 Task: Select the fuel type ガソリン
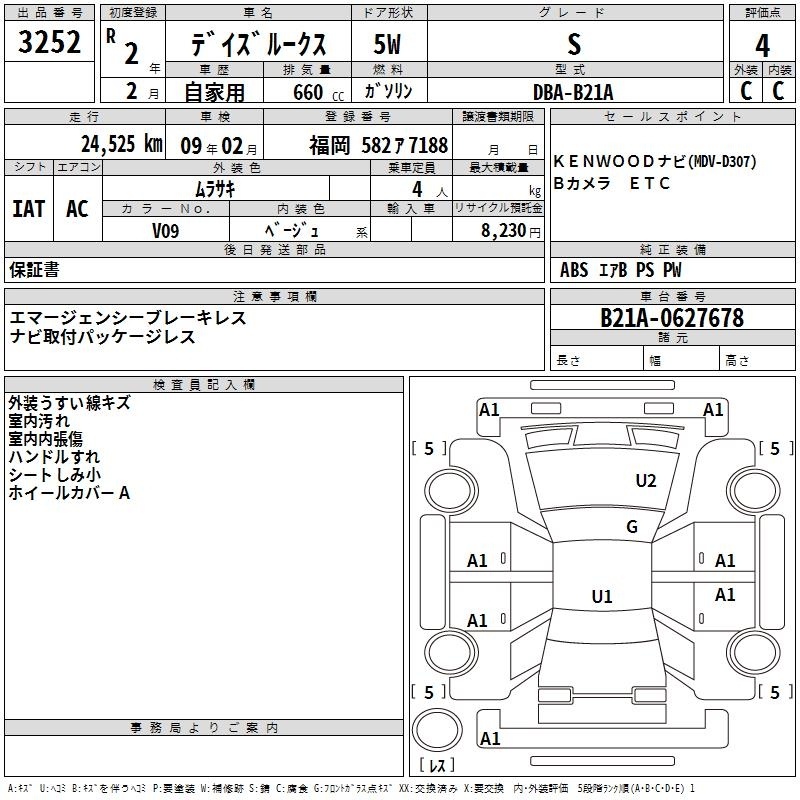[x=388, y=91]
